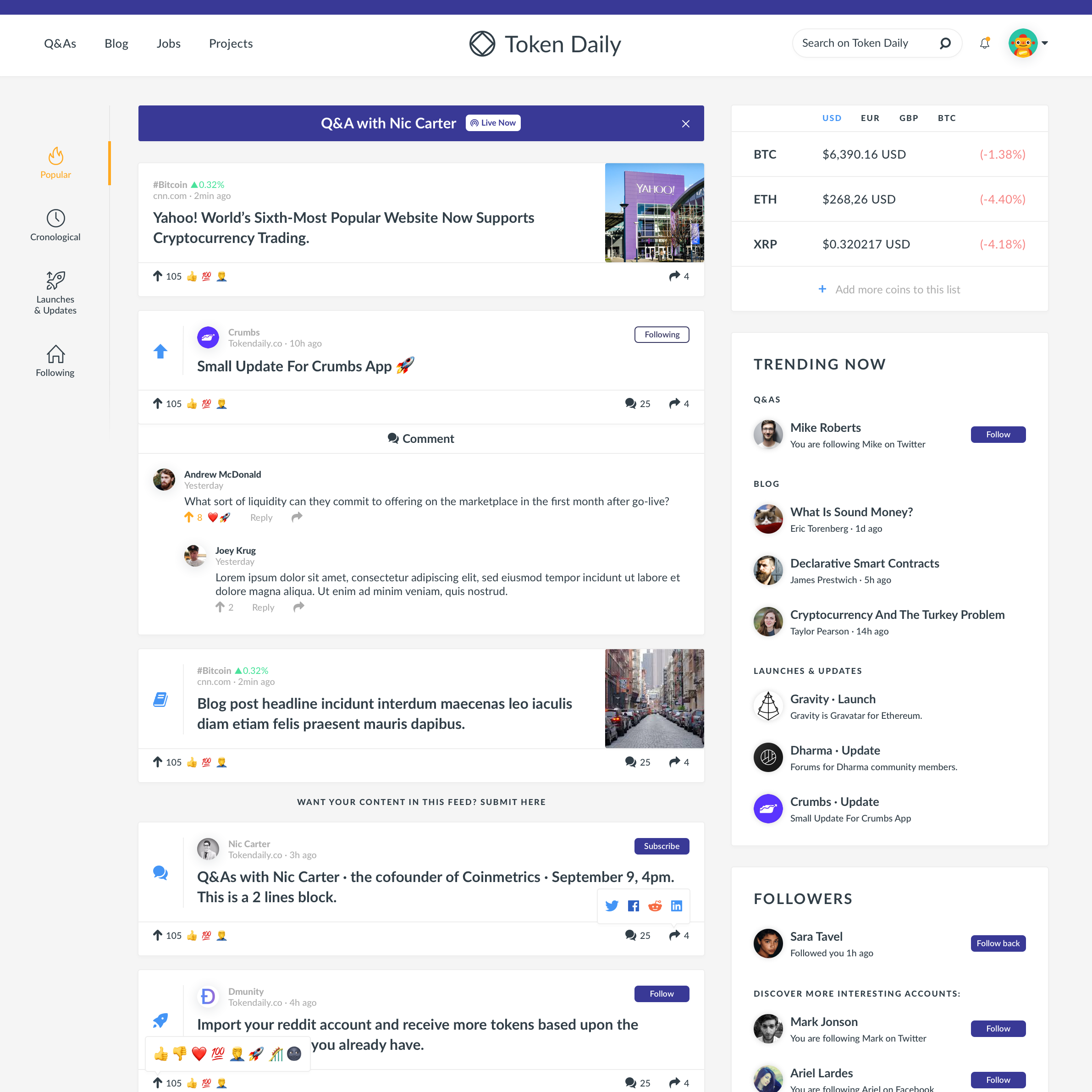
Task: Select the ETH price row
Action: click(x=890, y=199)
